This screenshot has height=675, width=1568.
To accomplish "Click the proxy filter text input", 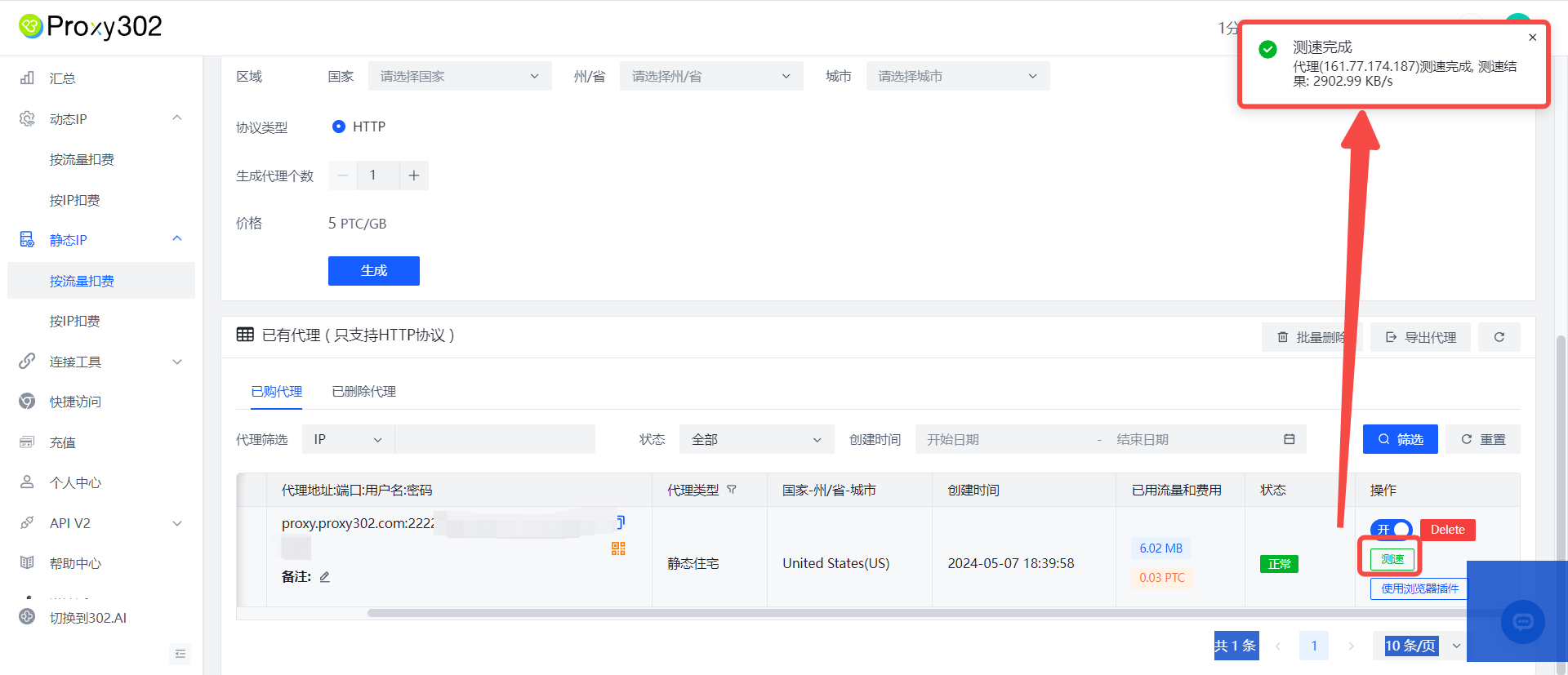I will tap(495, 439).
